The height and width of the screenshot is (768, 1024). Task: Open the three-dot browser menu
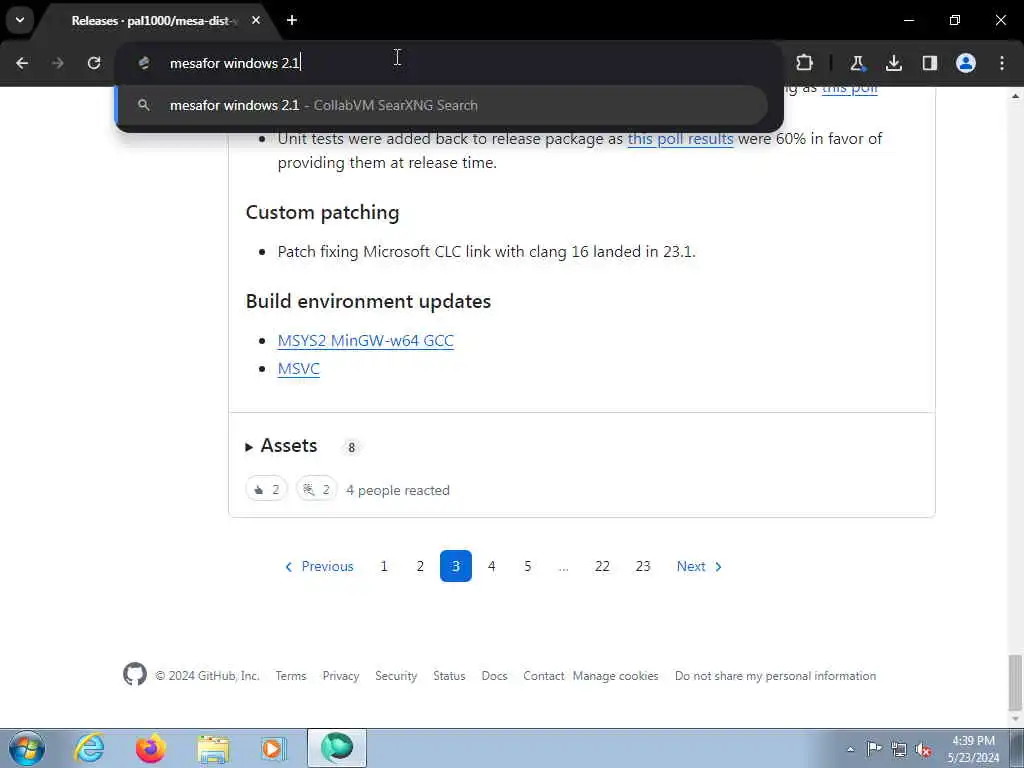[1002, 63]
